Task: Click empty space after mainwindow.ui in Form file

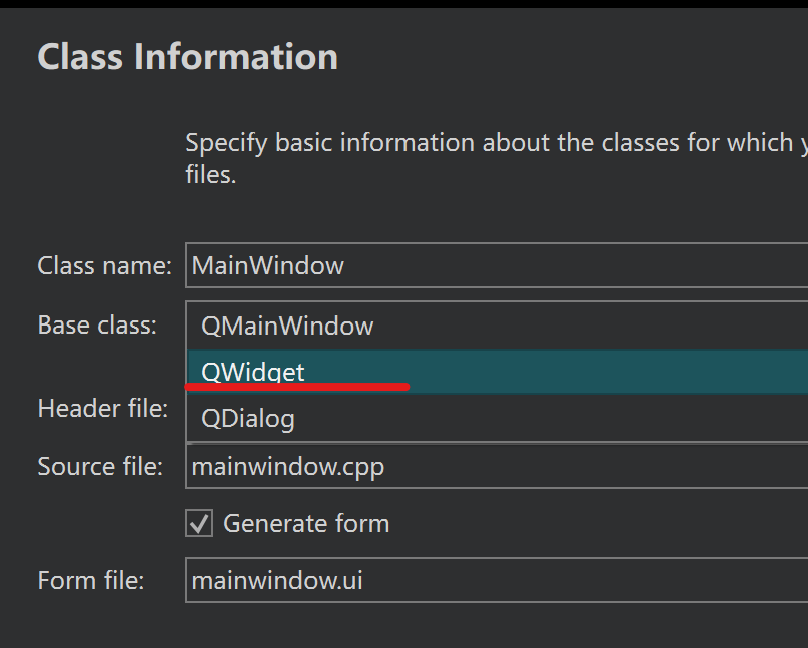Action: [x=600, y=580]
